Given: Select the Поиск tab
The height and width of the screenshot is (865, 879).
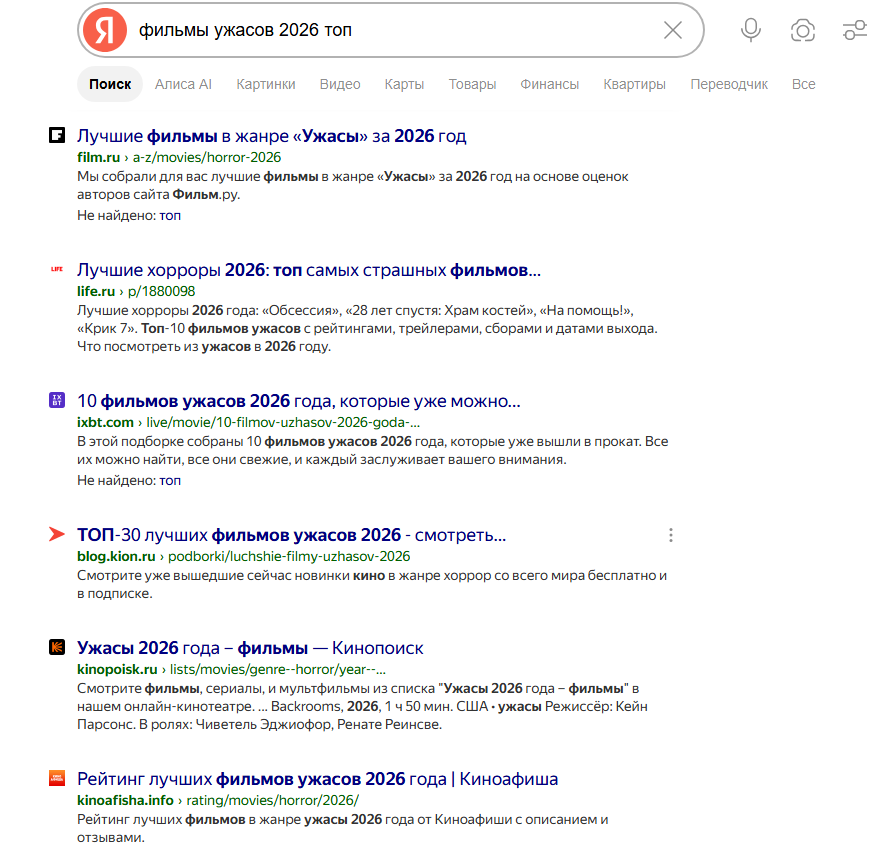Looking at the screenshot, I should click(110, 84).
